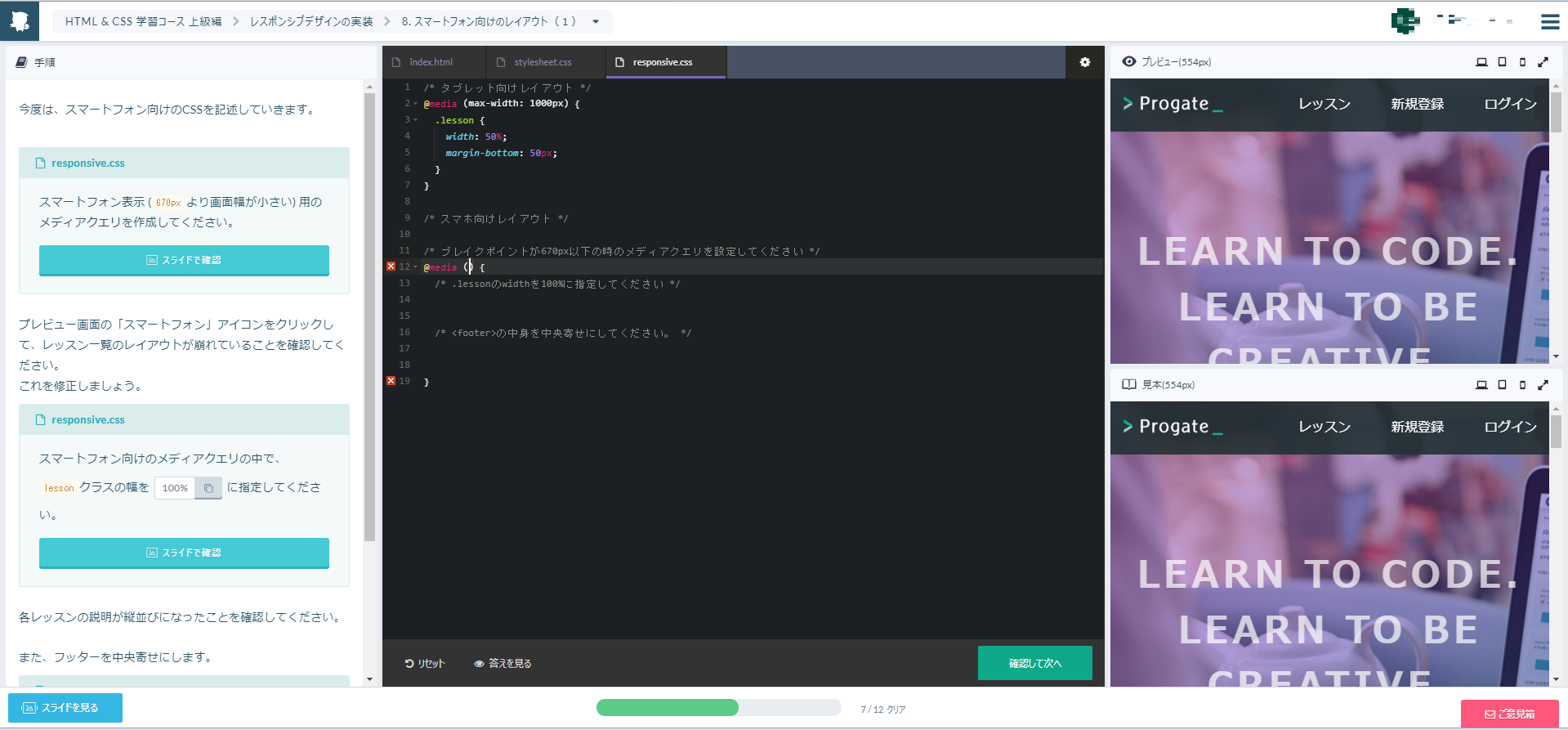The height and width of the screenshot is (730, 1568).
Task: Click 8. スマートフォン向けのレイアウト breadcrumb item
Action: 489,21
